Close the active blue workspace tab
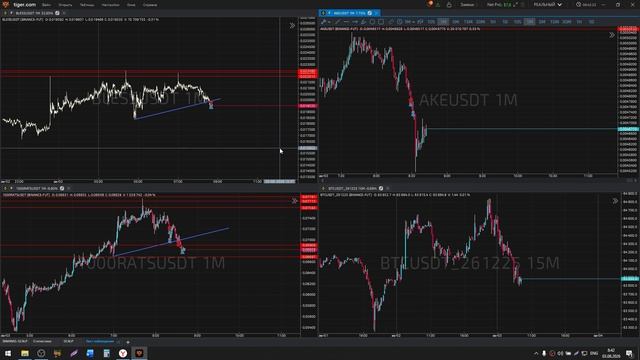This screenshot has width=640, height=360. pos(119,341)
